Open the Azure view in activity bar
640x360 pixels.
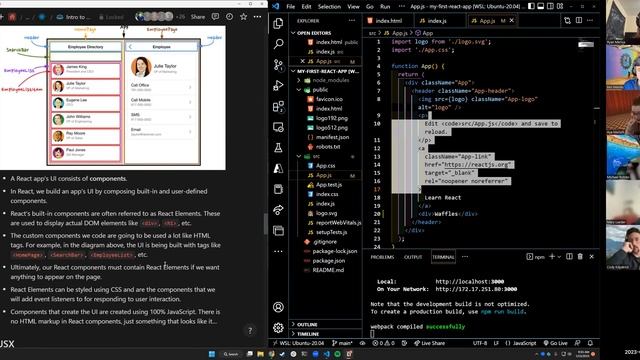(278, 168)
